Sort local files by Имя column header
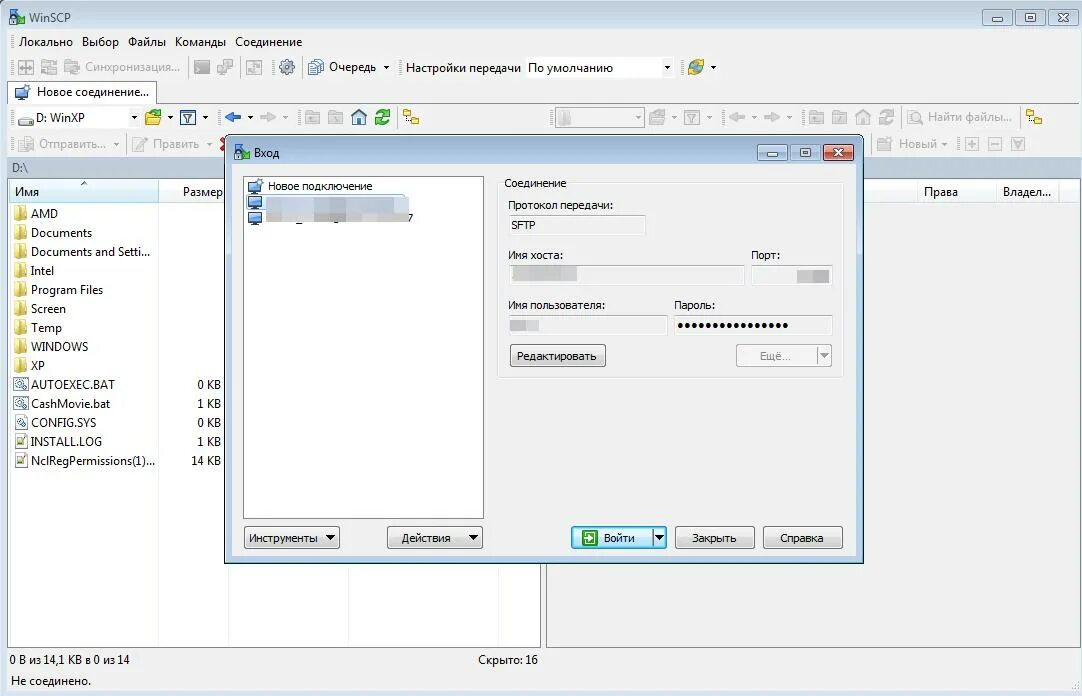The image size is (1082, 696). click(x=83, y=192)
